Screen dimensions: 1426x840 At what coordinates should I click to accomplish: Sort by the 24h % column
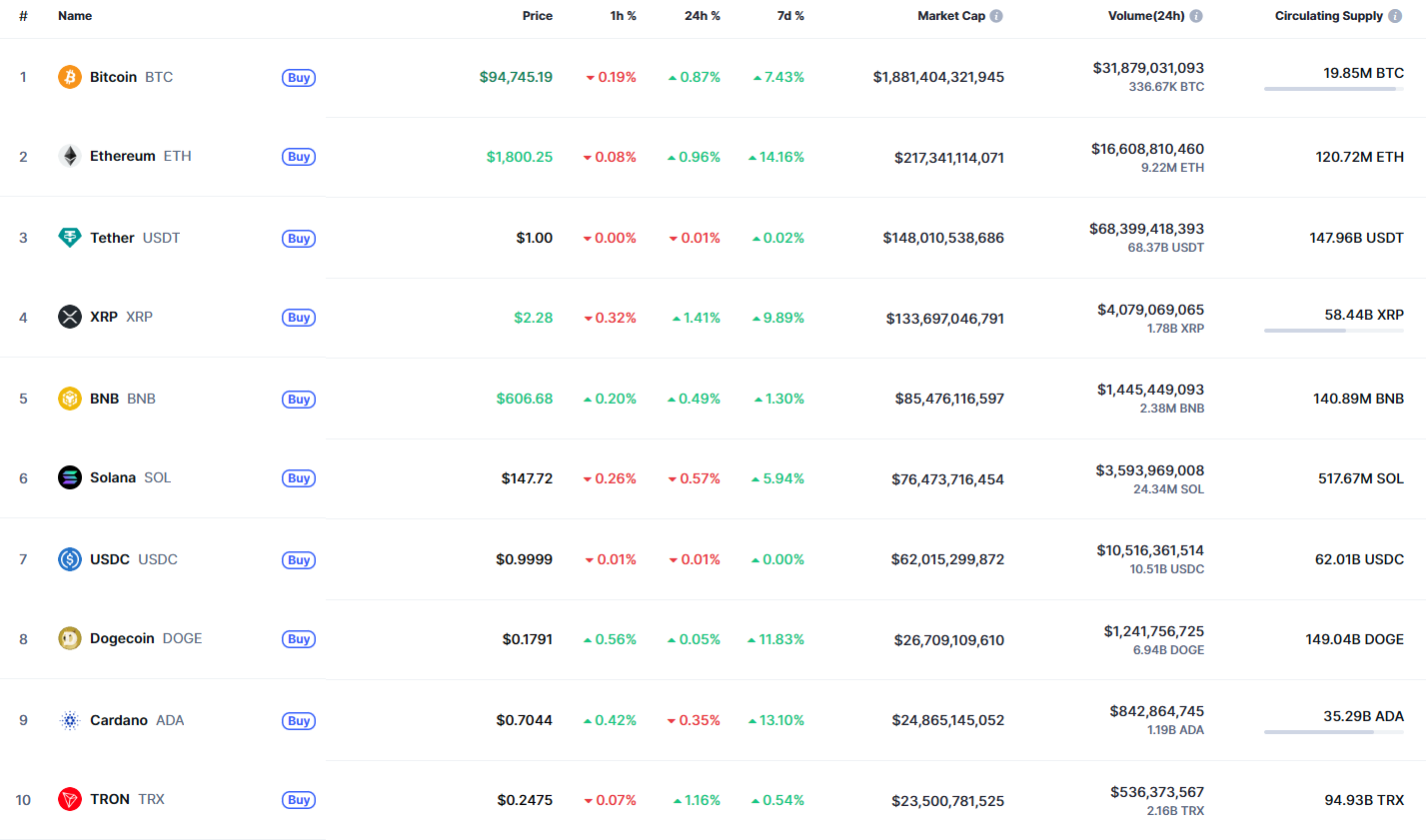point(703,16)
